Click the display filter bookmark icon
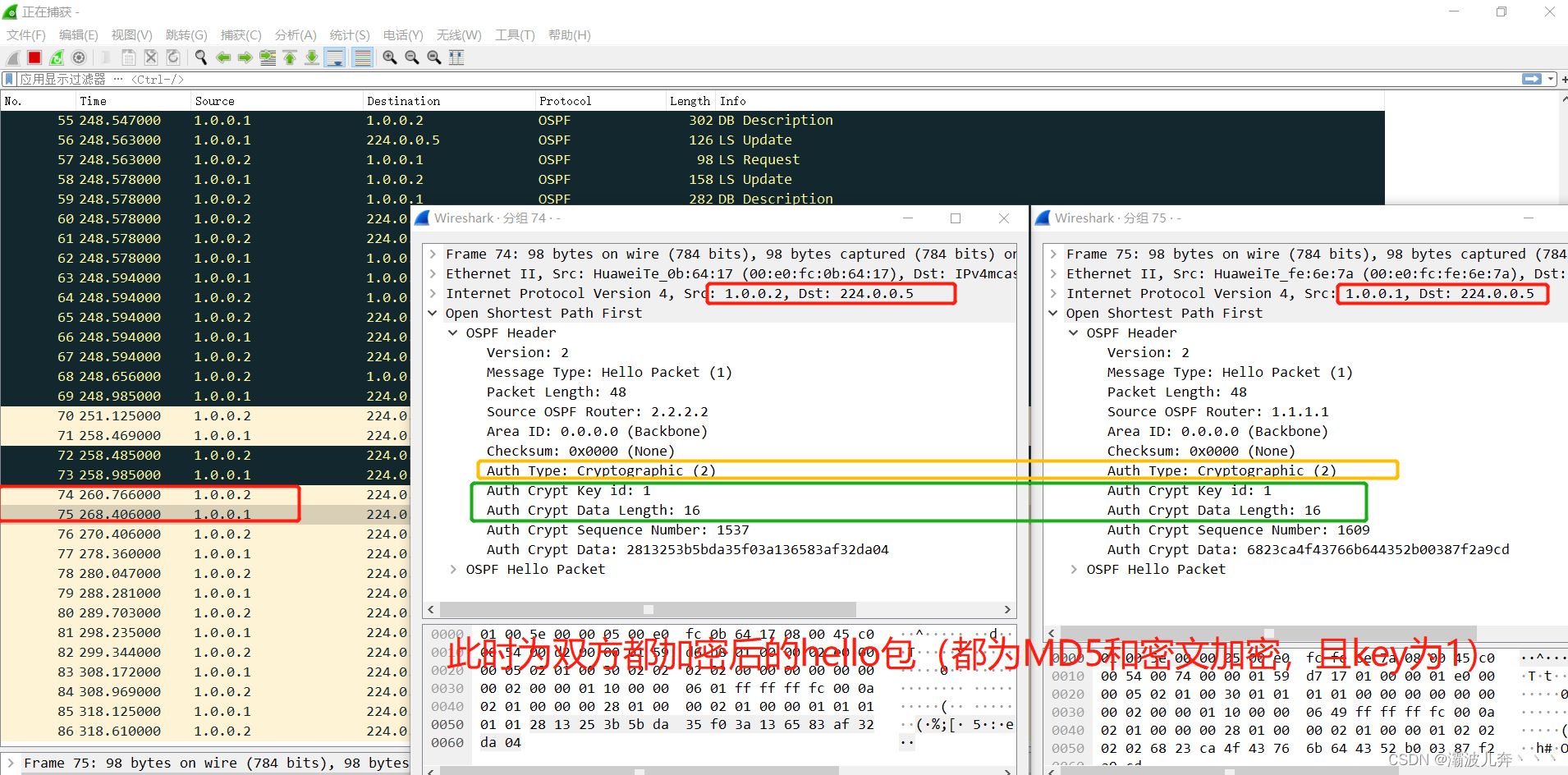This screenshot has width=1568, height=775. point(9,79)
